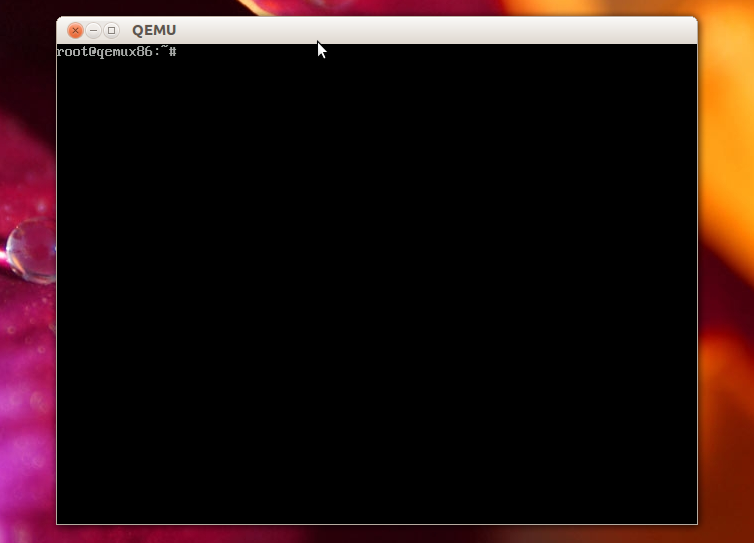This screenshot has height=543, width=754.
Task: Maximize the QEMU window
Action: click(x=111, y=31)
